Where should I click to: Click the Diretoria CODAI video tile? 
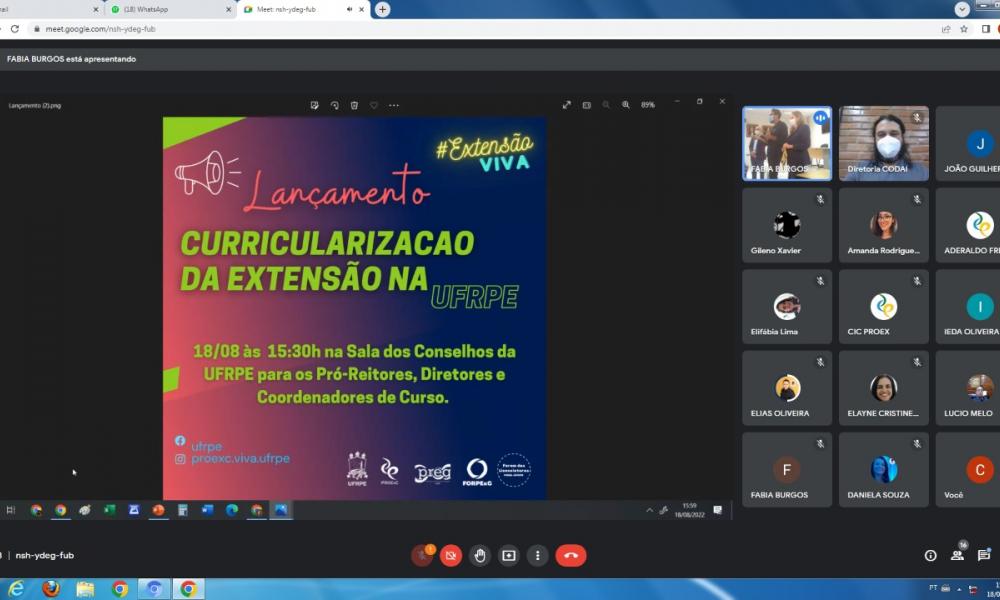pyautogui.click(x=883, y=143)
